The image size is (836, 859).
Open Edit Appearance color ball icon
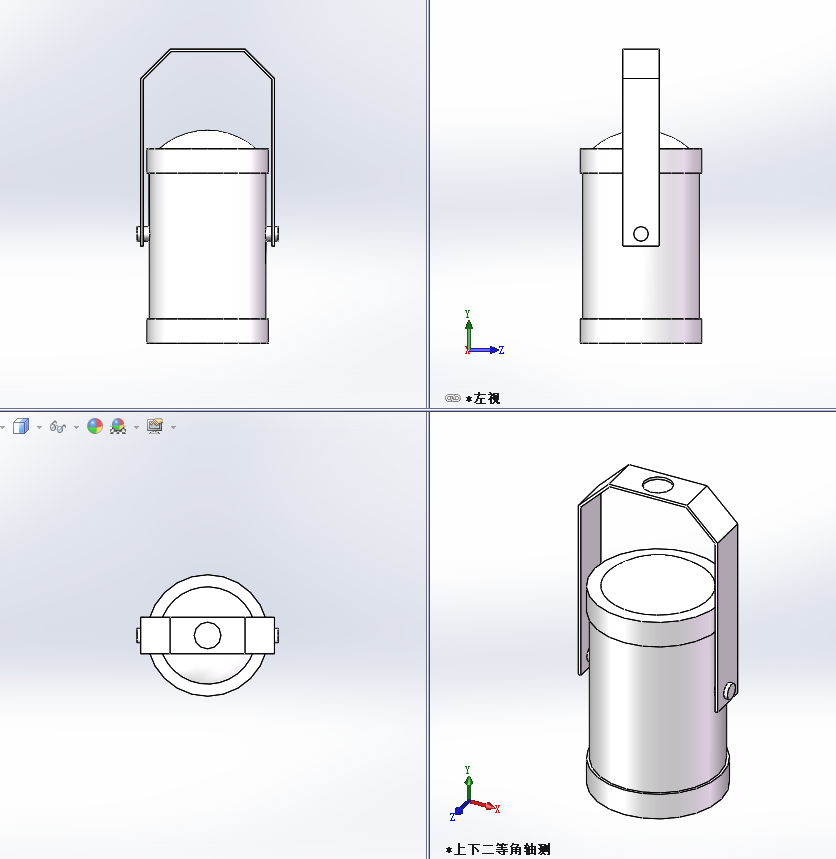coord(95,426)
